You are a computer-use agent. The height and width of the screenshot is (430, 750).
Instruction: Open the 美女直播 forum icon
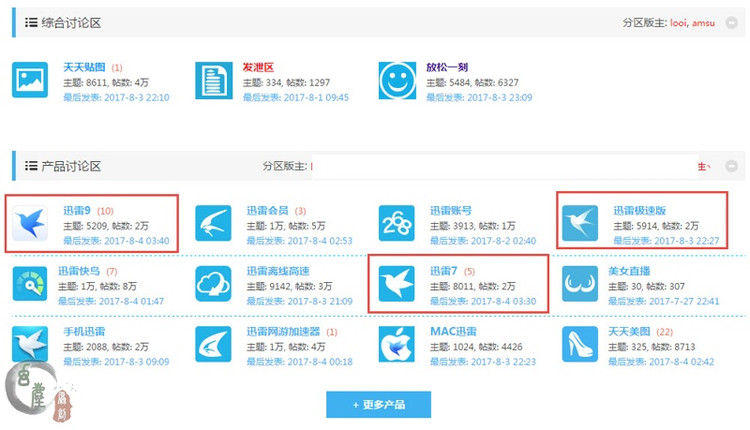coord(580,284)
